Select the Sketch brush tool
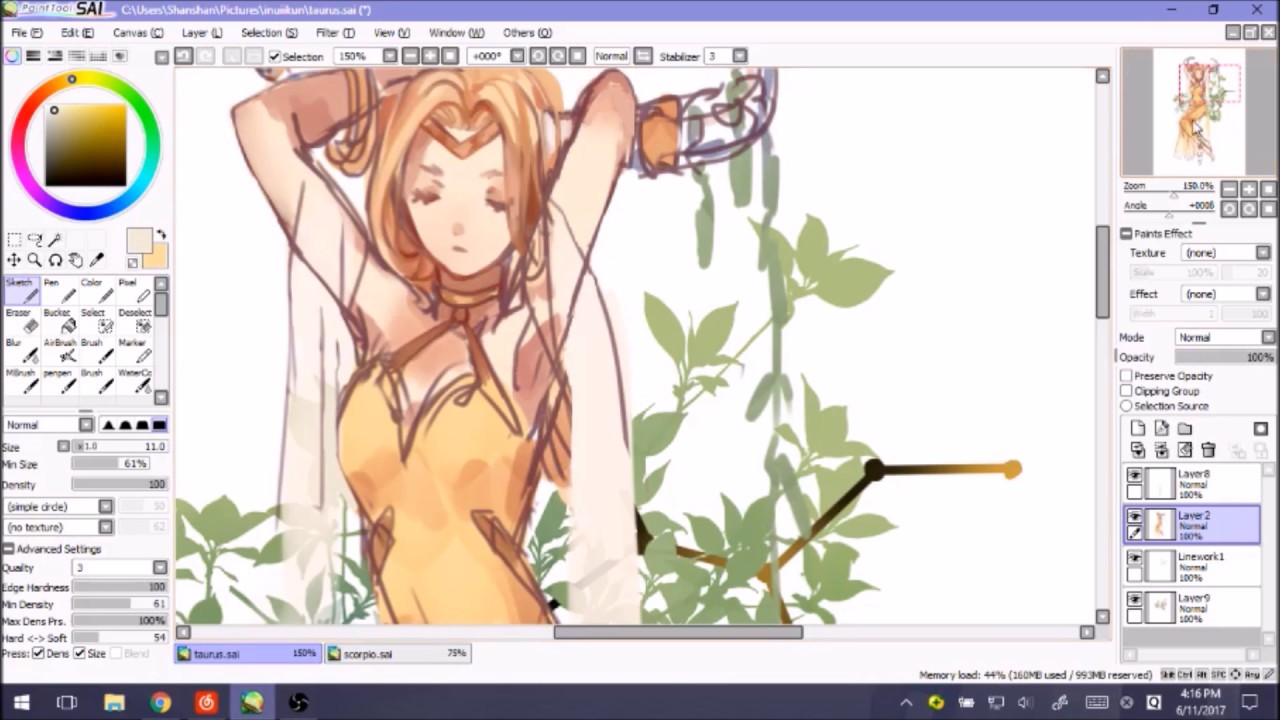 [x=22, y=290]
